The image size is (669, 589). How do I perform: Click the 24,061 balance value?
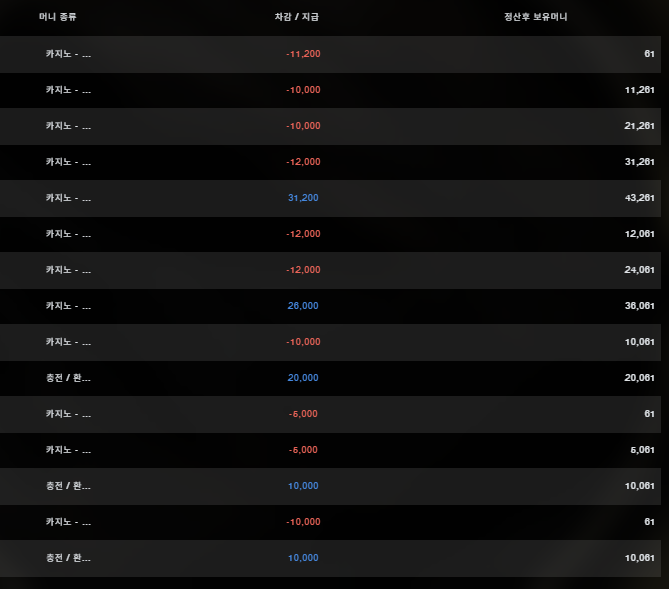638,270
